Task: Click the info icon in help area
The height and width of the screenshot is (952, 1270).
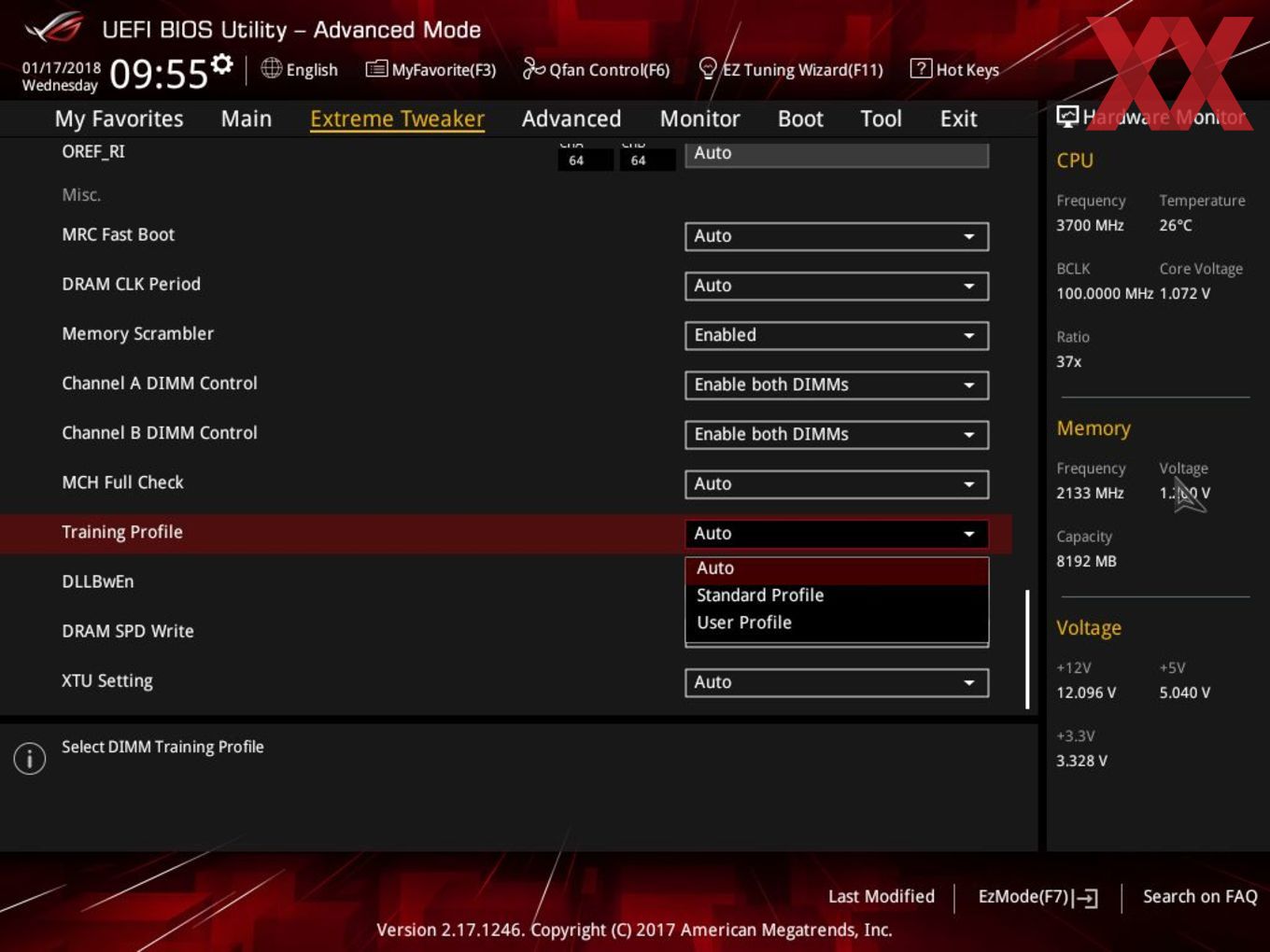Action: pyautogui.click(x=30, y=758)
